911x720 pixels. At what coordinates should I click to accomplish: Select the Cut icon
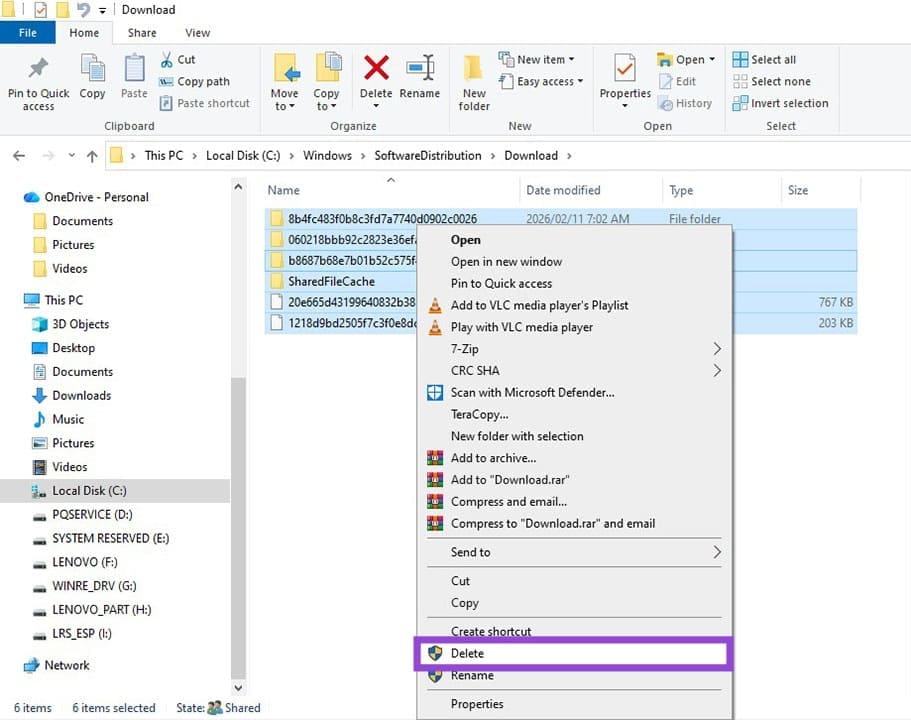click(169, 59)
